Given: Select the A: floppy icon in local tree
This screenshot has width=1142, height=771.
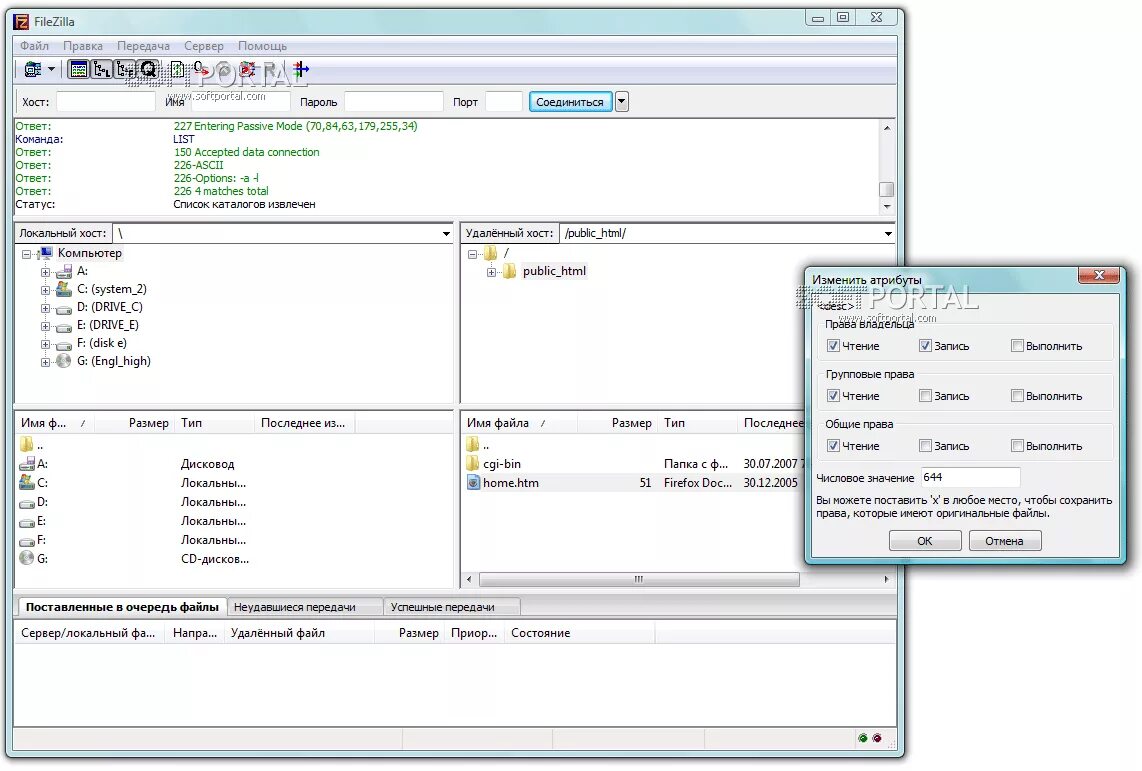Looking at the screenshot, I should pos(64,272).
